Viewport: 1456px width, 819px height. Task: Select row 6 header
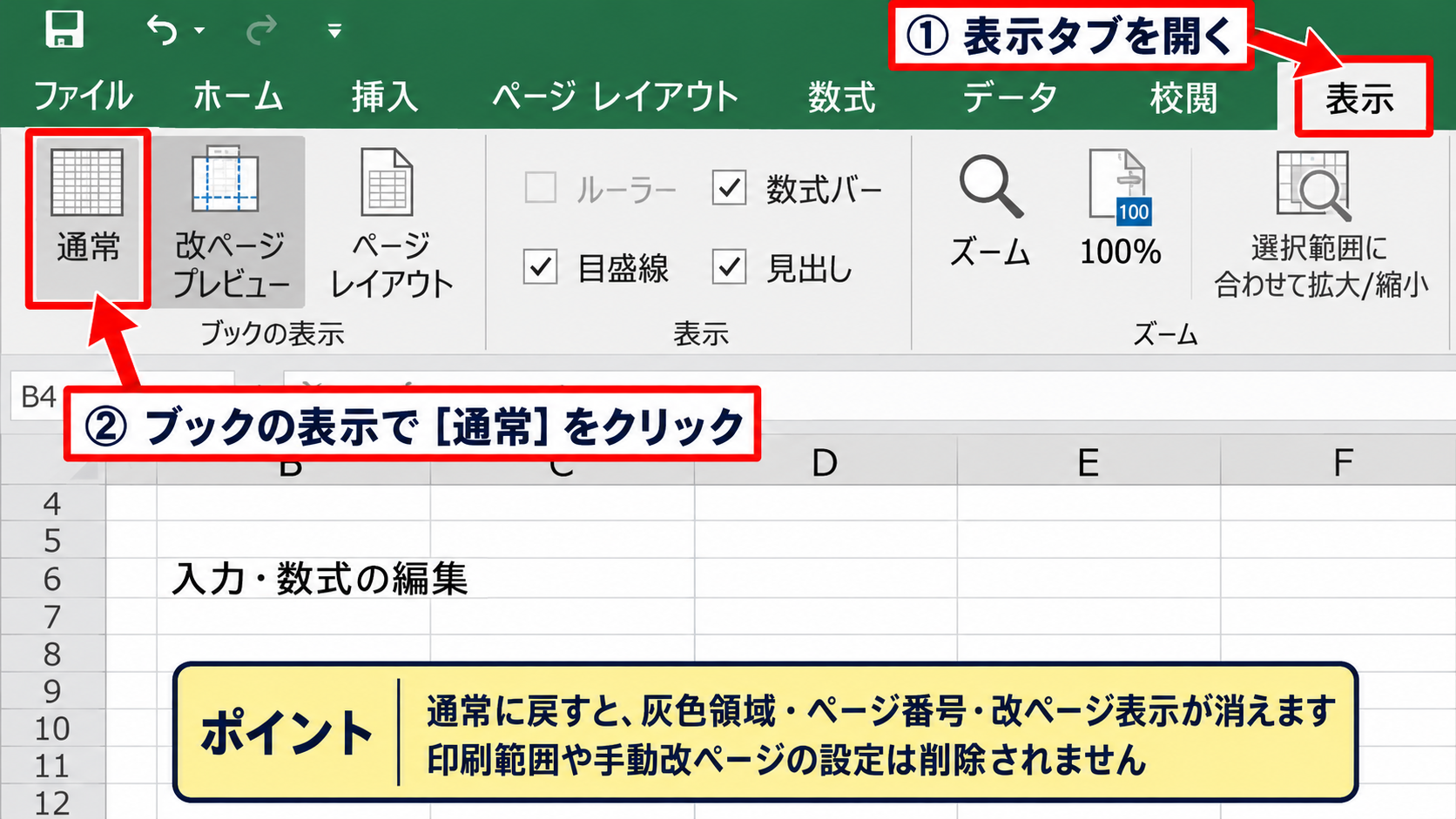click(53, 579)
